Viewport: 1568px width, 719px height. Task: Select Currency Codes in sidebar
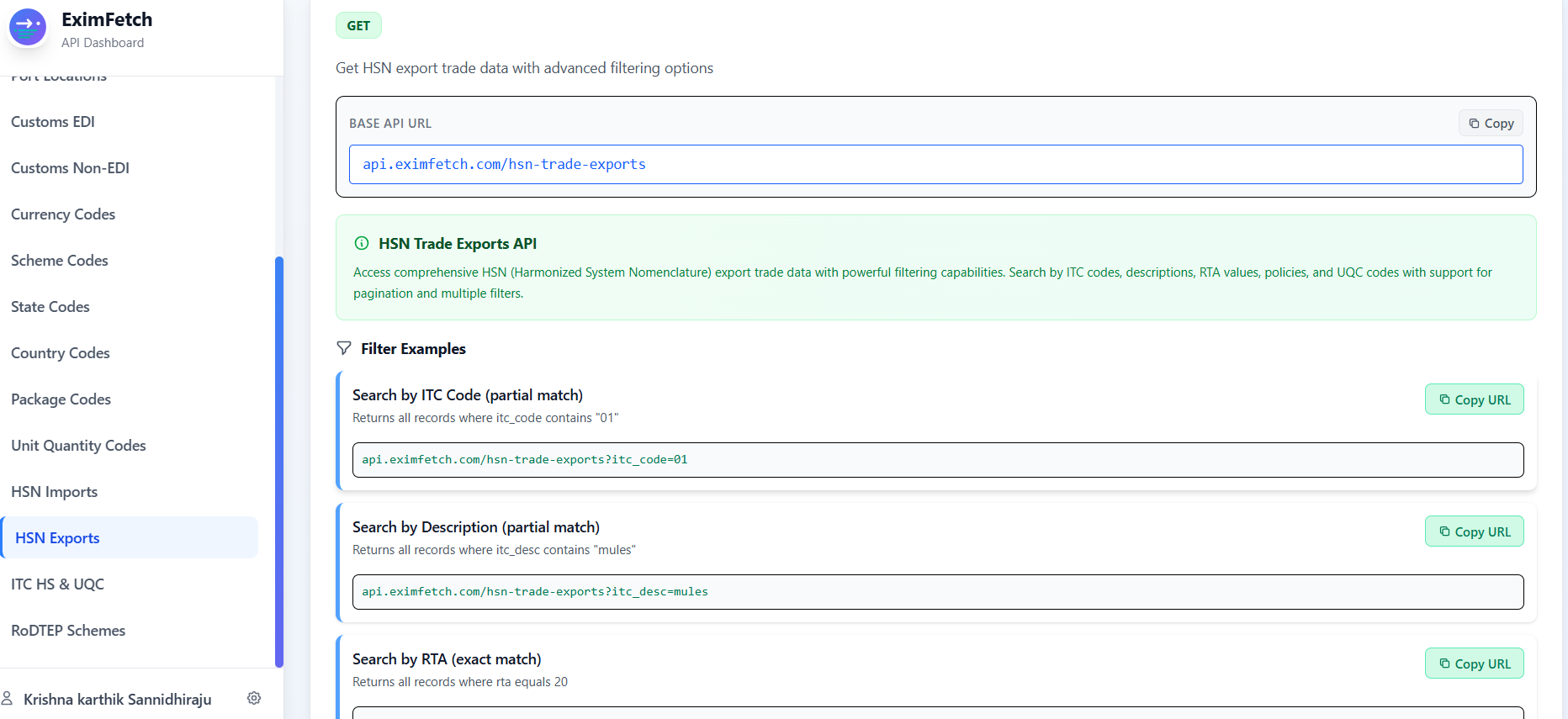[63, 214]
